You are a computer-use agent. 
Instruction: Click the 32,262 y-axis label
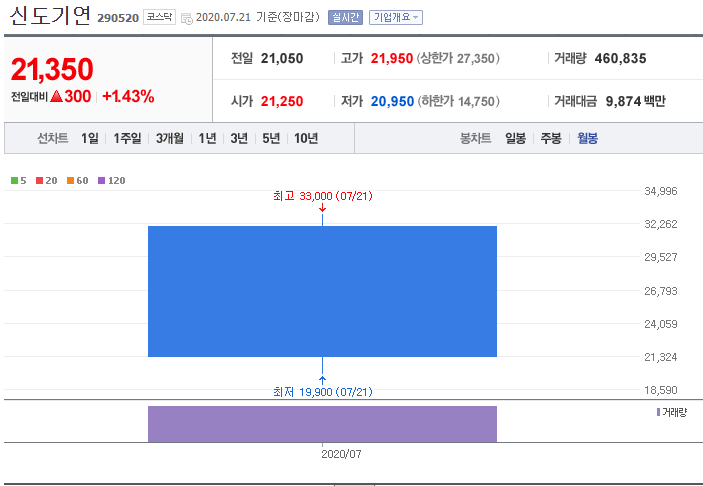pyautogui.click(x=660, y=224)
